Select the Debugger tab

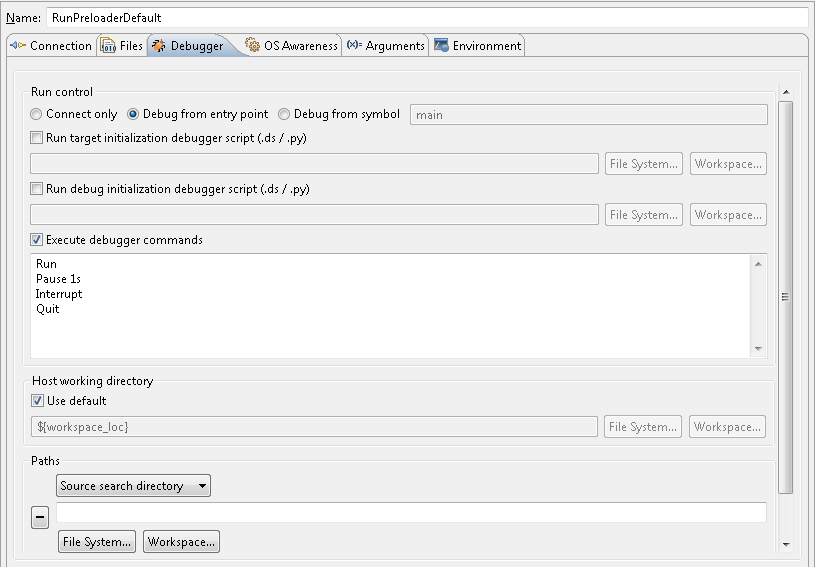pyautogui.click(x=190, y=46)
